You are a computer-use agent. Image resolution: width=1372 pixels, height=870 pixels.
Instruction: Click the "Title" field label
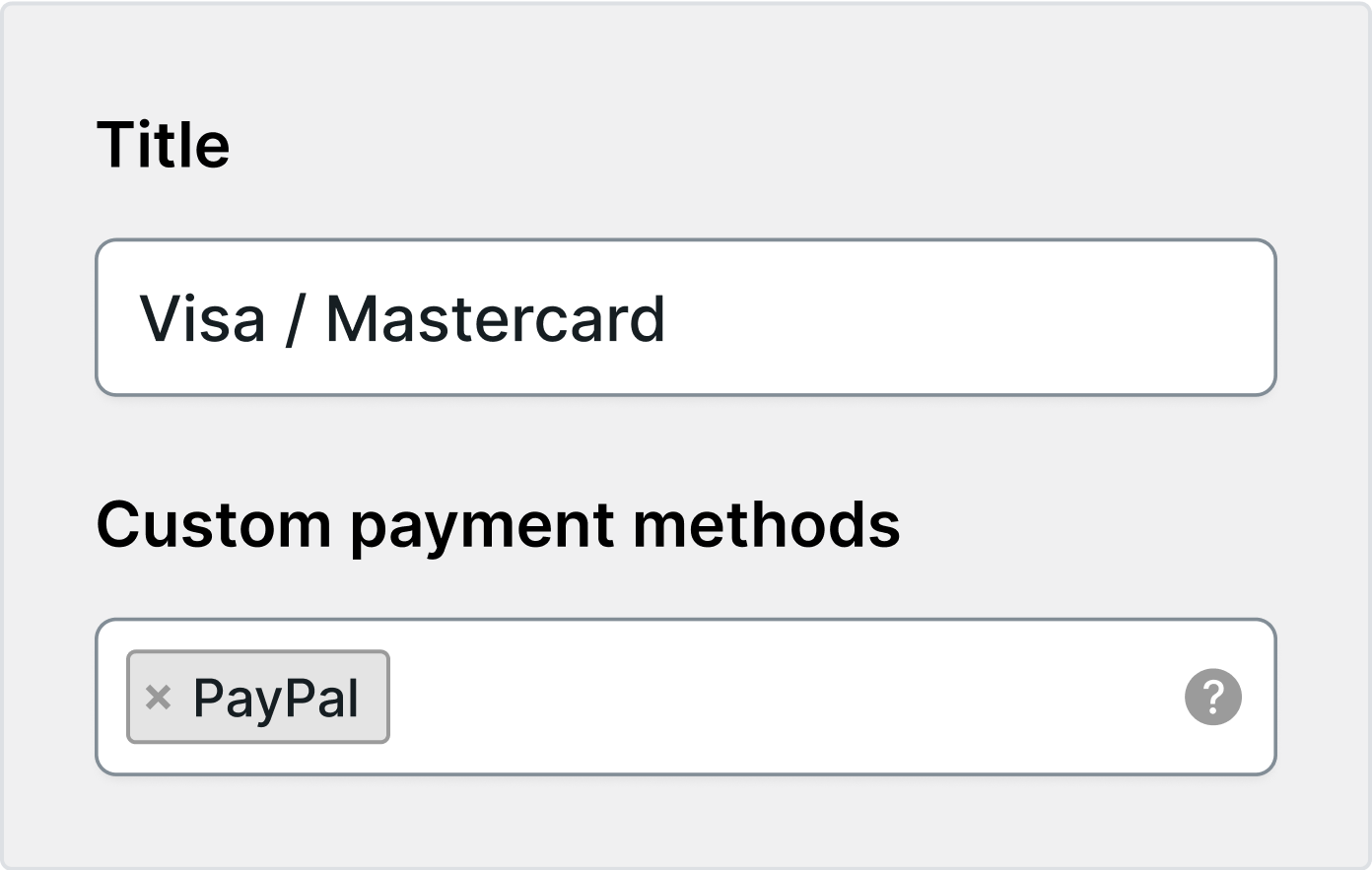tap(163, 145)
